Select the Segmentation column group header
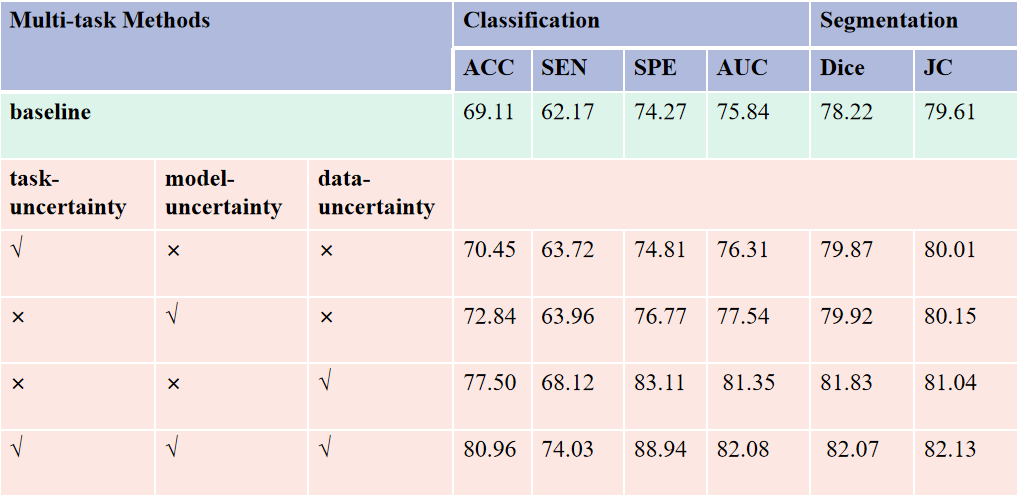1019x499 pixels. point(889,20)
